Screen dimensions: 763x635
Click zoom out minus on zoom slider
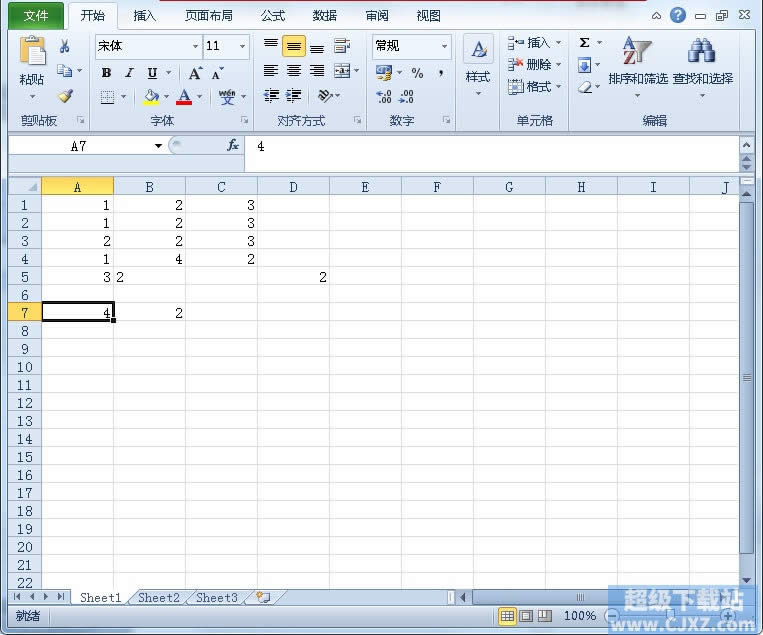coord(612,616)
